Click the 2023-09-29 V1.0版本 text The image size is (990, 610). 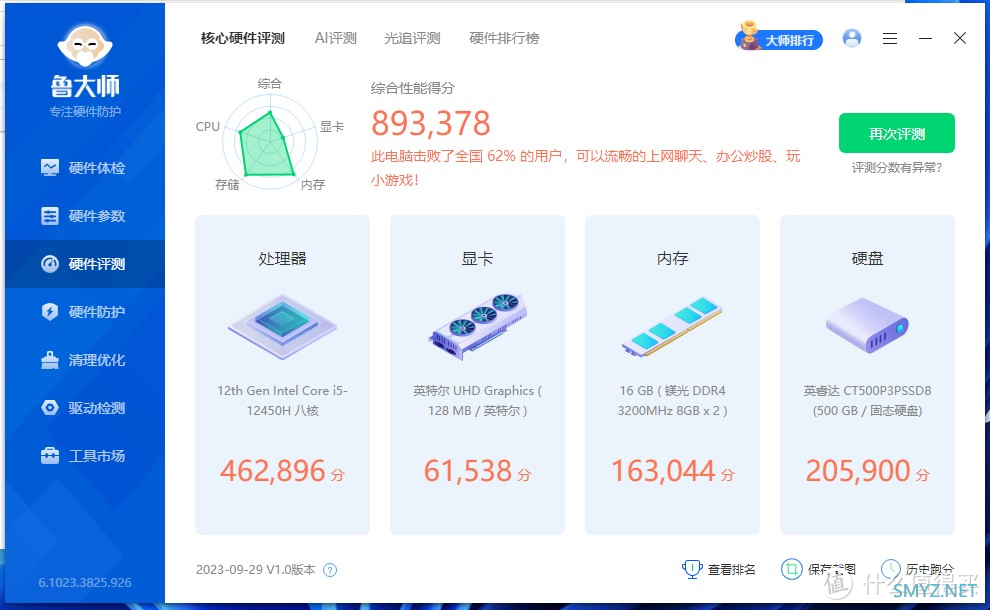tap(256, 570)
